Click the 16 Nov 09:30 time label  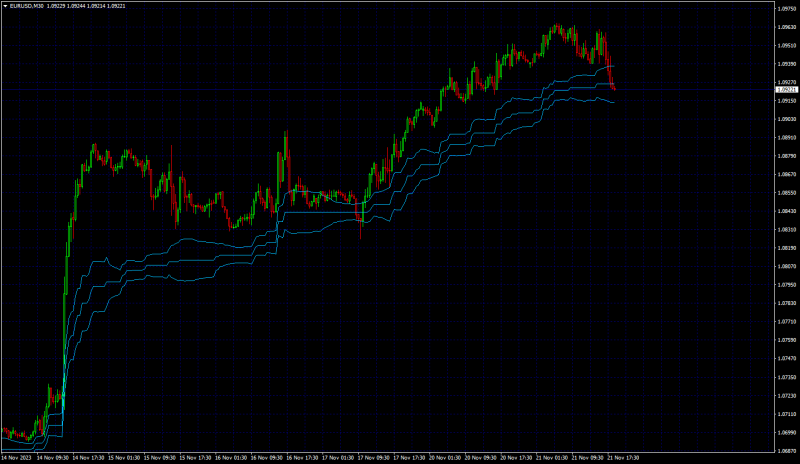point(267,458)
